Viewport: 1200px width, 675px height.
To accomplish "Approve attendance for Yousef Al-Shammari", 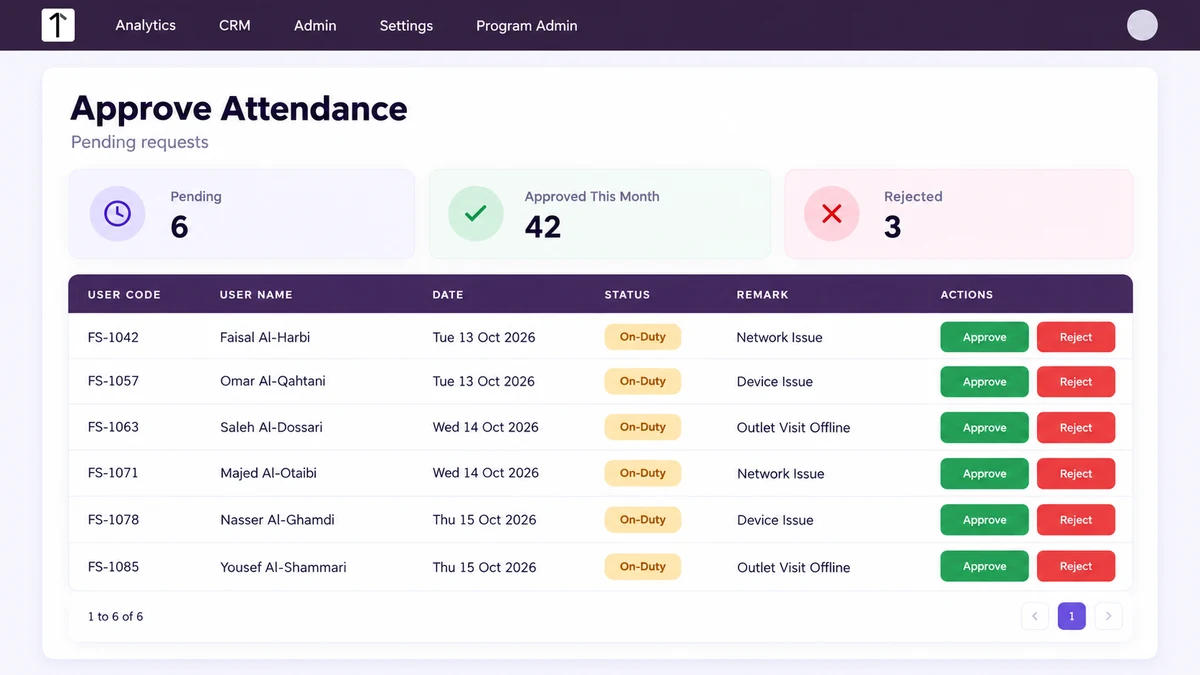I will click(x=984, y=566).
